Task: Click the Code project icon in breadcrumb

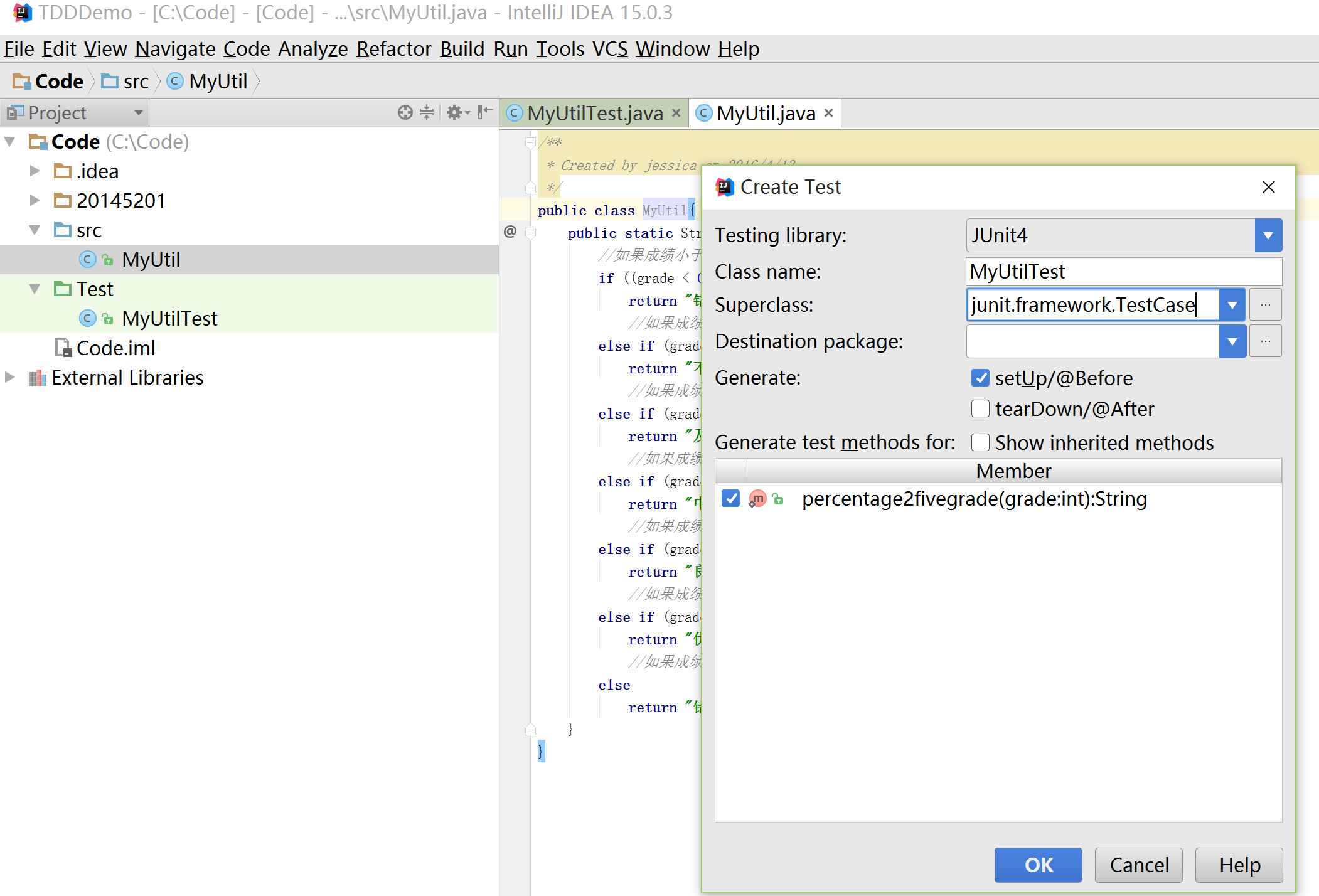Action: click(22, 81)
